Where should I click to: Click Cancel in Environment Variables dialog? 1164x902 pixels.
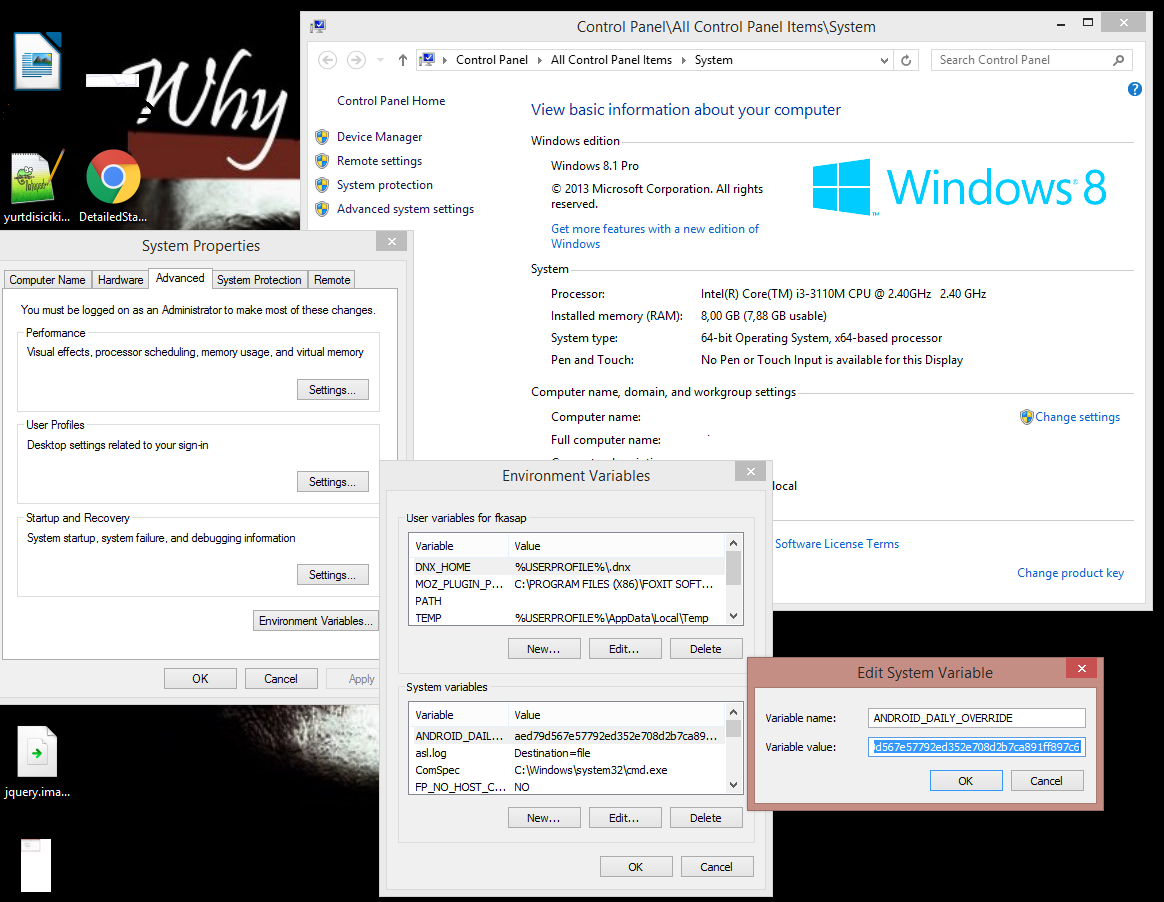coord(716,866)
